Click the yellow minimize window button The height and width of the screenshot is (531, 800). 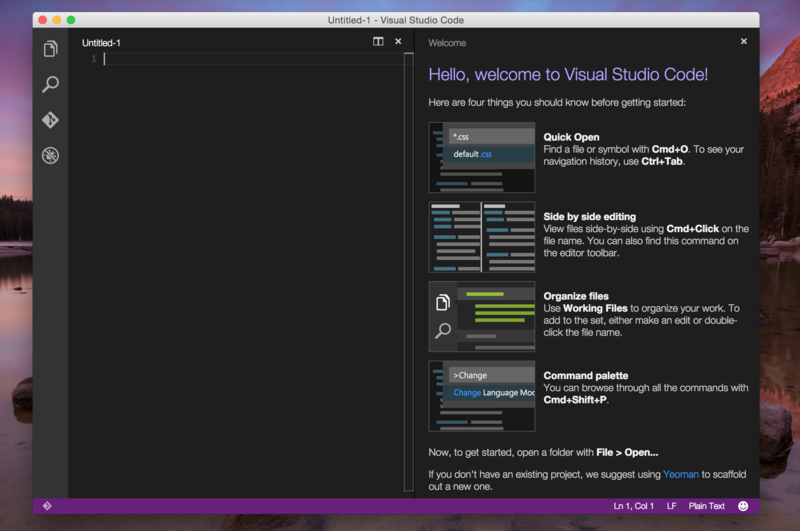(57, 20)
